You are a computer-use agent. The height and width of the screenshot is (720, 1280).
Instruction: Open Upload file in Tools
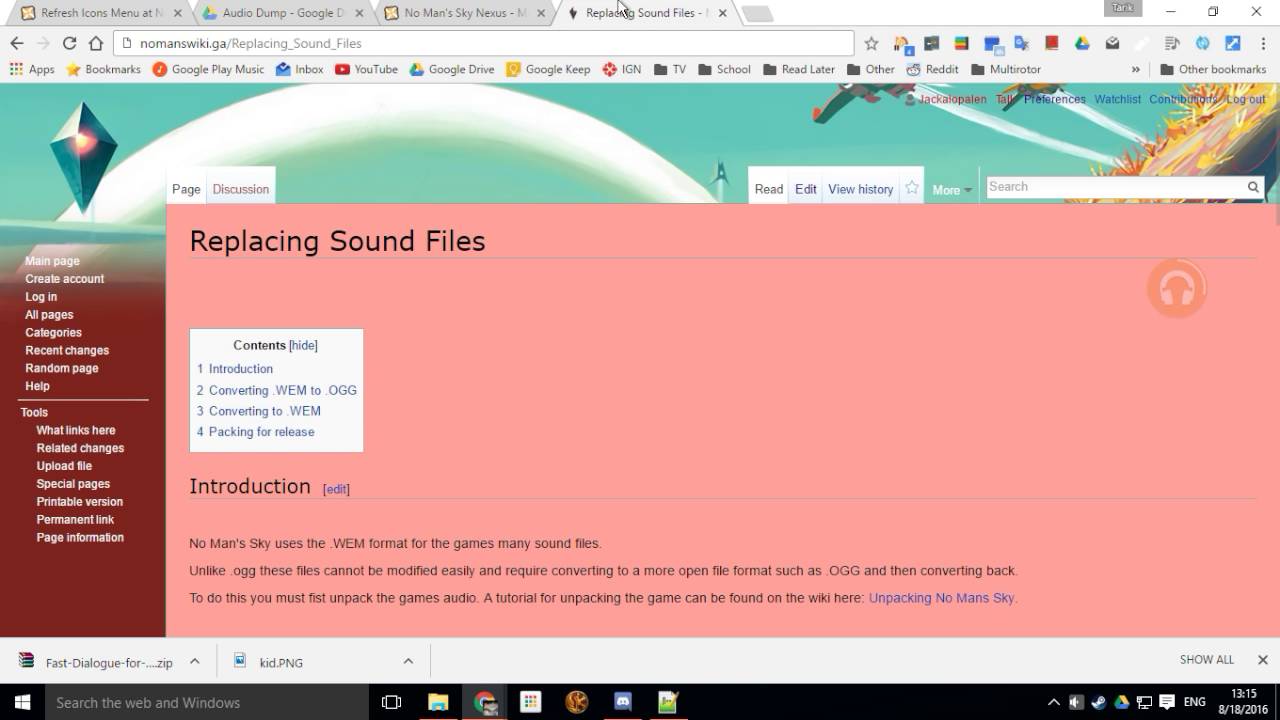64,466
